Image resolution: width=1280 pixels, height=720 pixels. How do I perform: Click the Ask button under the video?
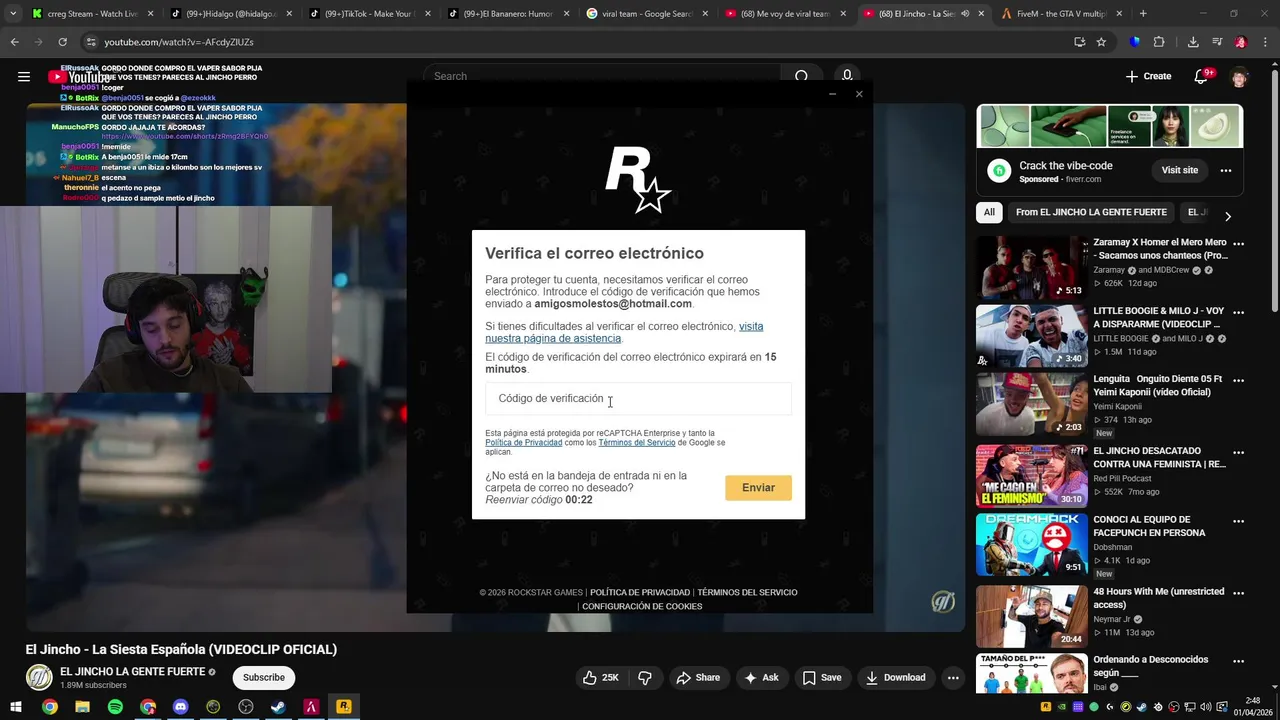(760, 677)
